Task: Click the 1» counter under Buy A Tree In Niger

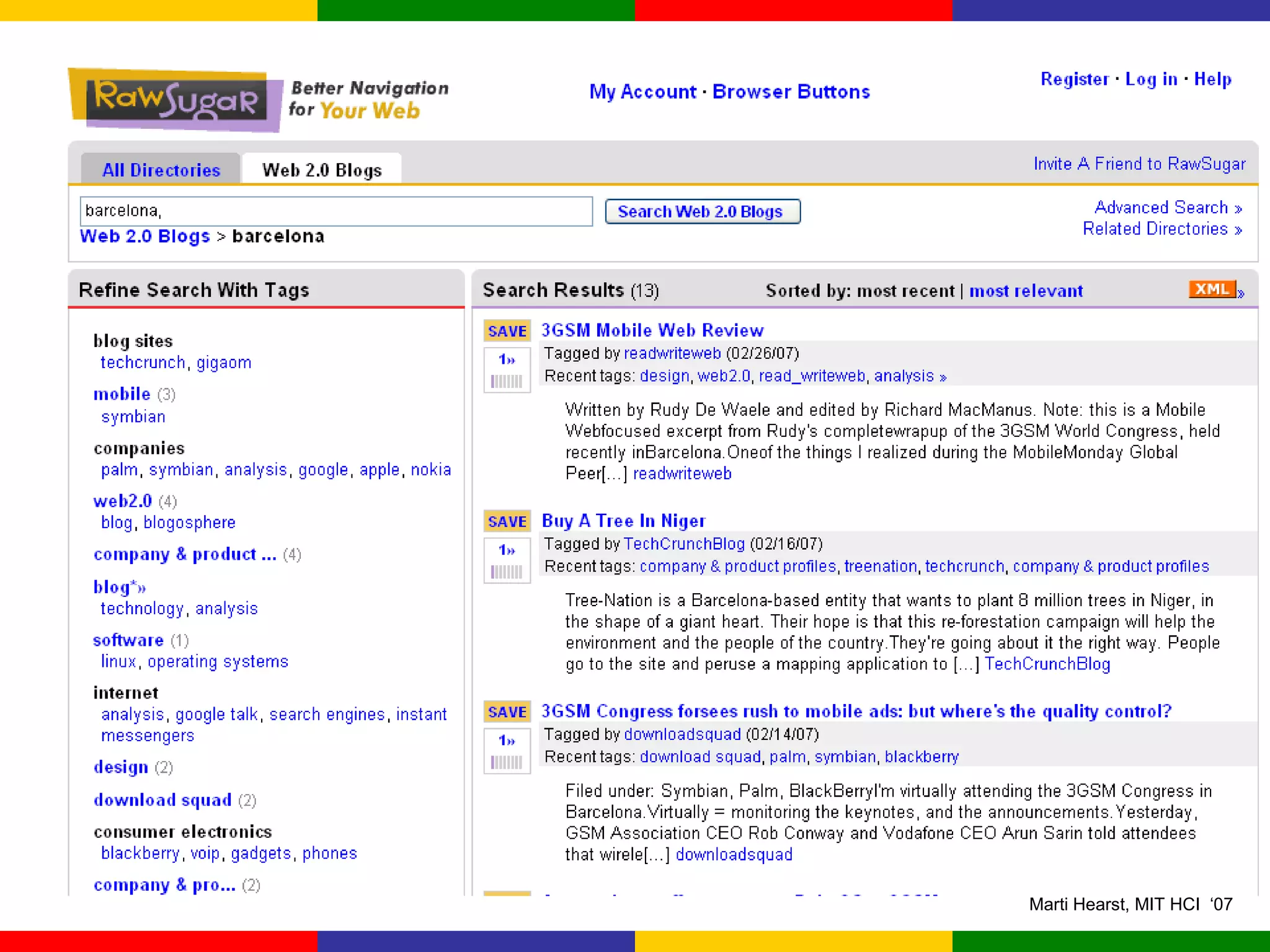Action: [507, 550]
